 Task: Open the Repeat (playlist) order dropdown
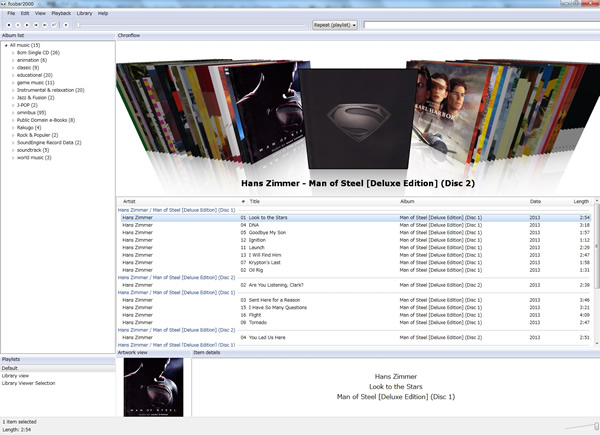335,25
